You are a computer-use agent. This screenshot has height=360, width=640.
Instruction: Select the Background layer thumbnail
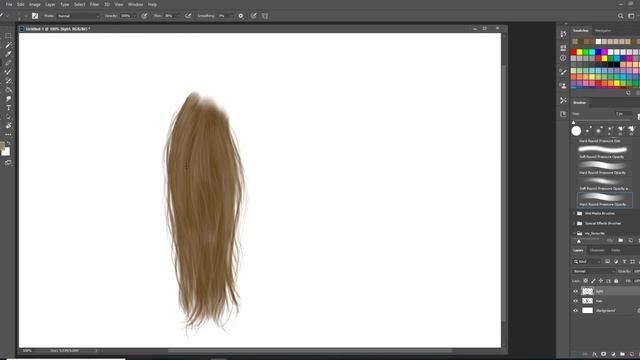coord(587,311)
